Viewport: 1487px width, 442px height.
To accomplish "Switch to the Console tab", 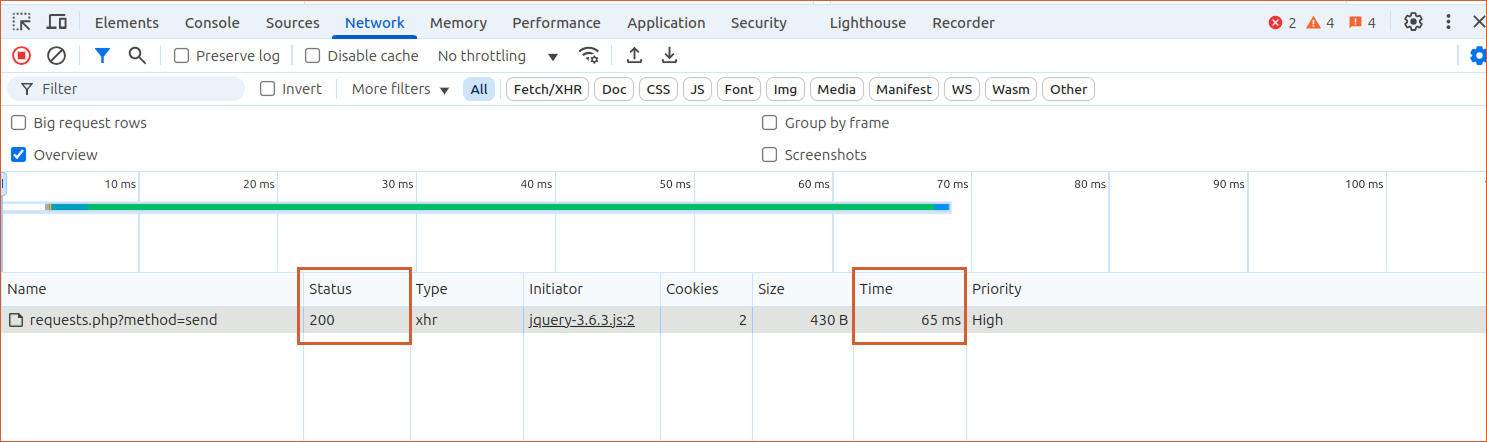I will pyautogui.click(x=212, y=22).
